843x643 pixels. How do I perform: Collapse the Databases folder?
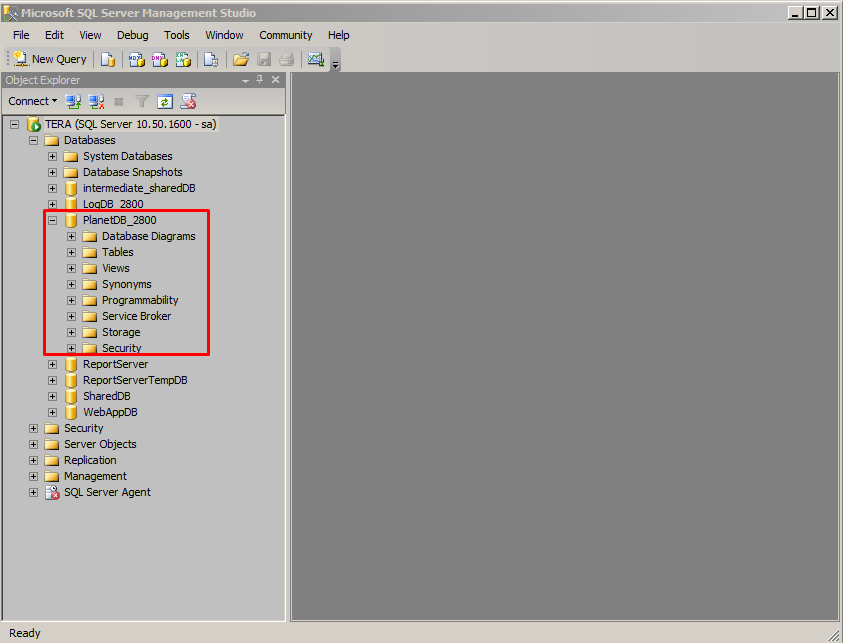(33, 140)
